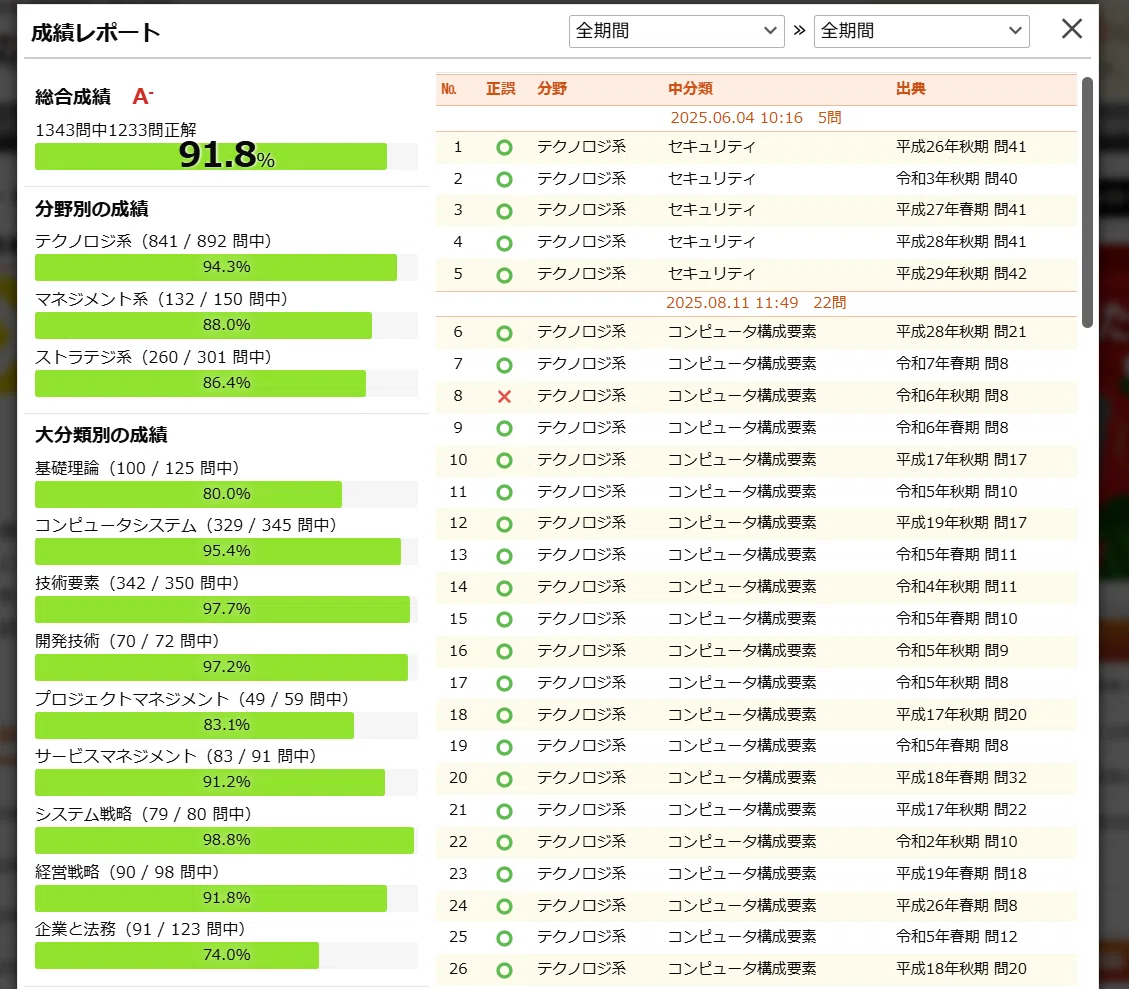Click the results list vertical scrollbar

(1087, 202)
